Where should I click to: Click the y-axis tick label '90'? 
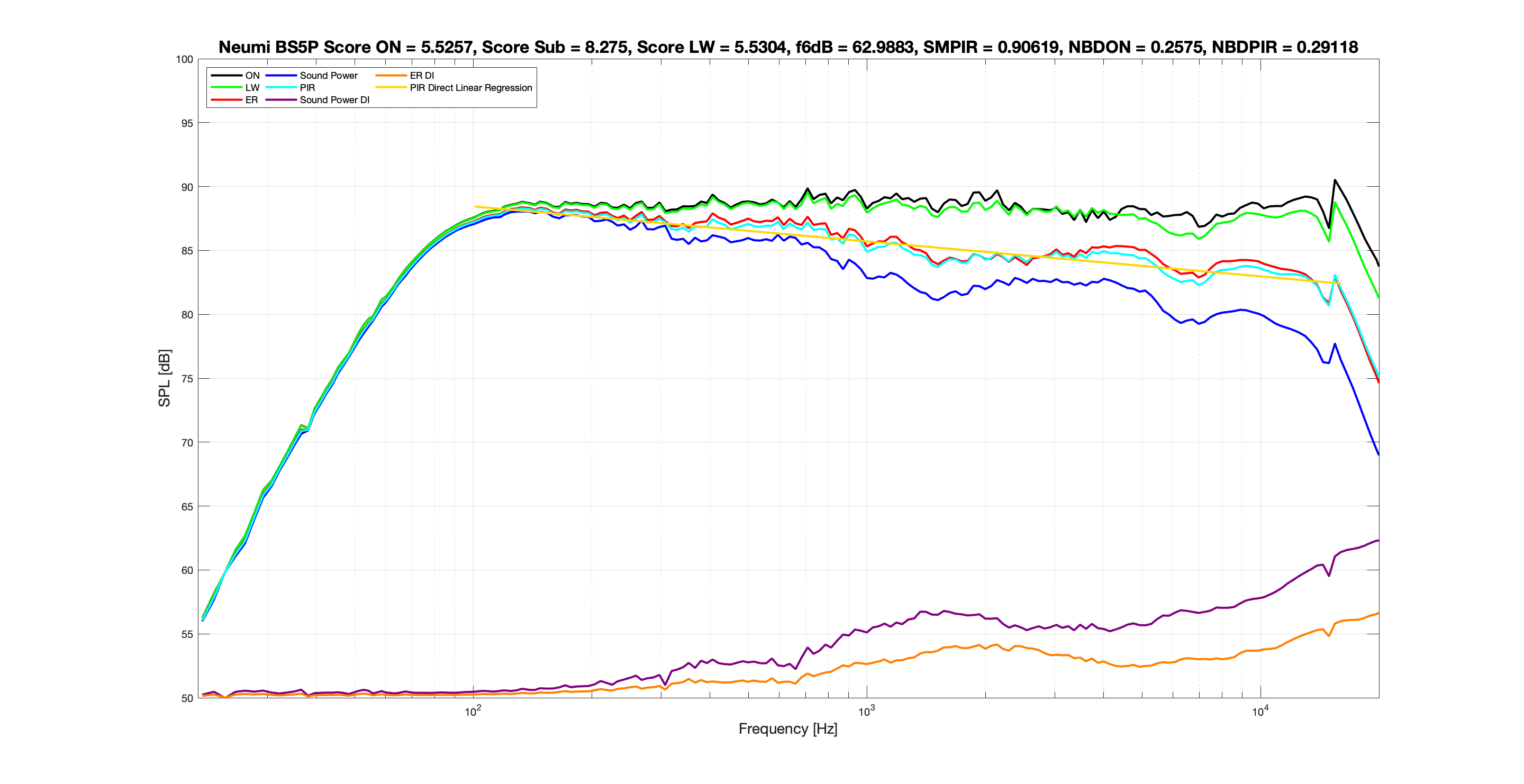[x=187, y=187]
